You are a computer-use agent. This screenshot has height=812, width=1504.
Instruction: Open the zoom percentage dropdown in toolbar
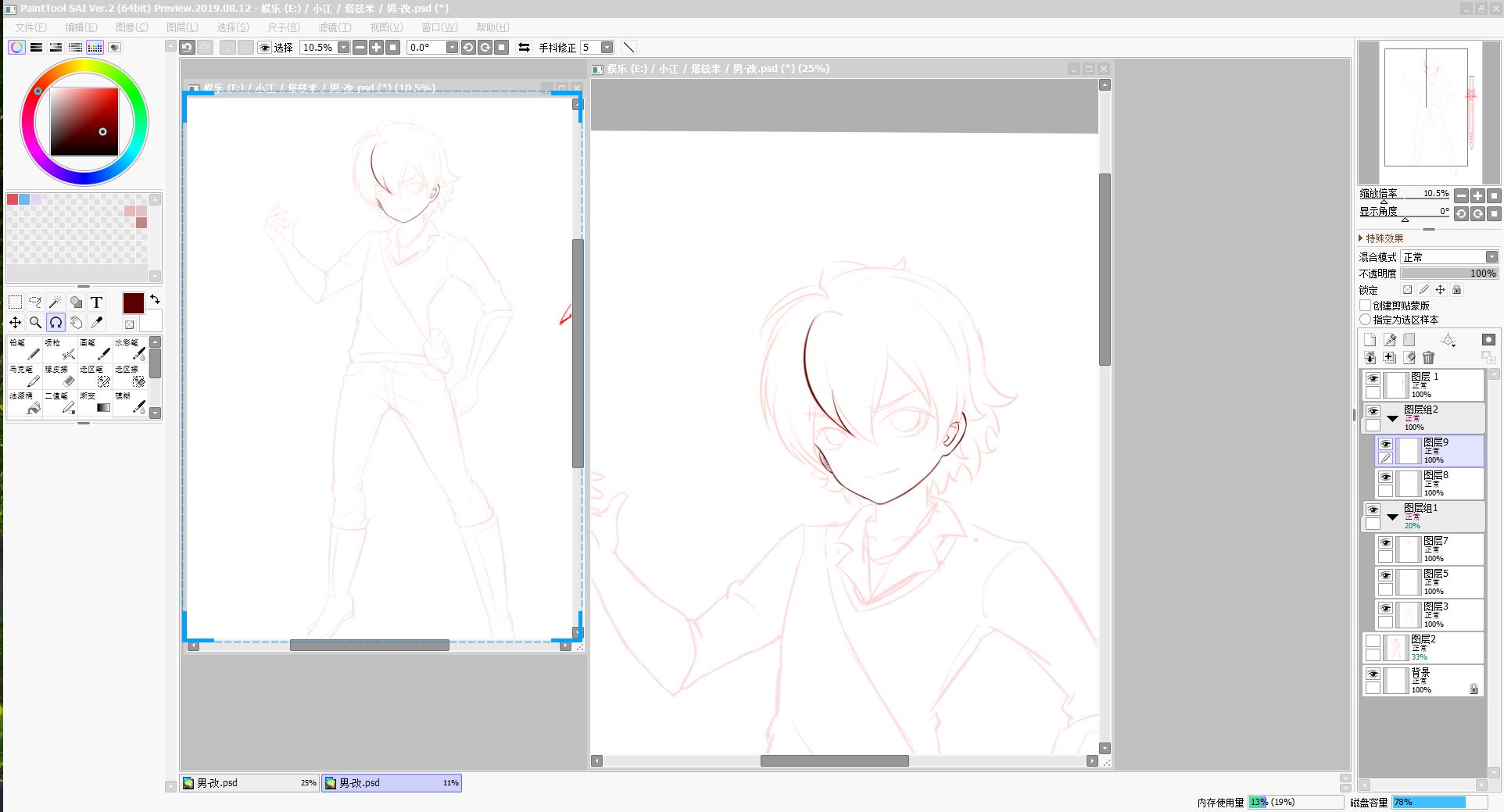point(343,47)
